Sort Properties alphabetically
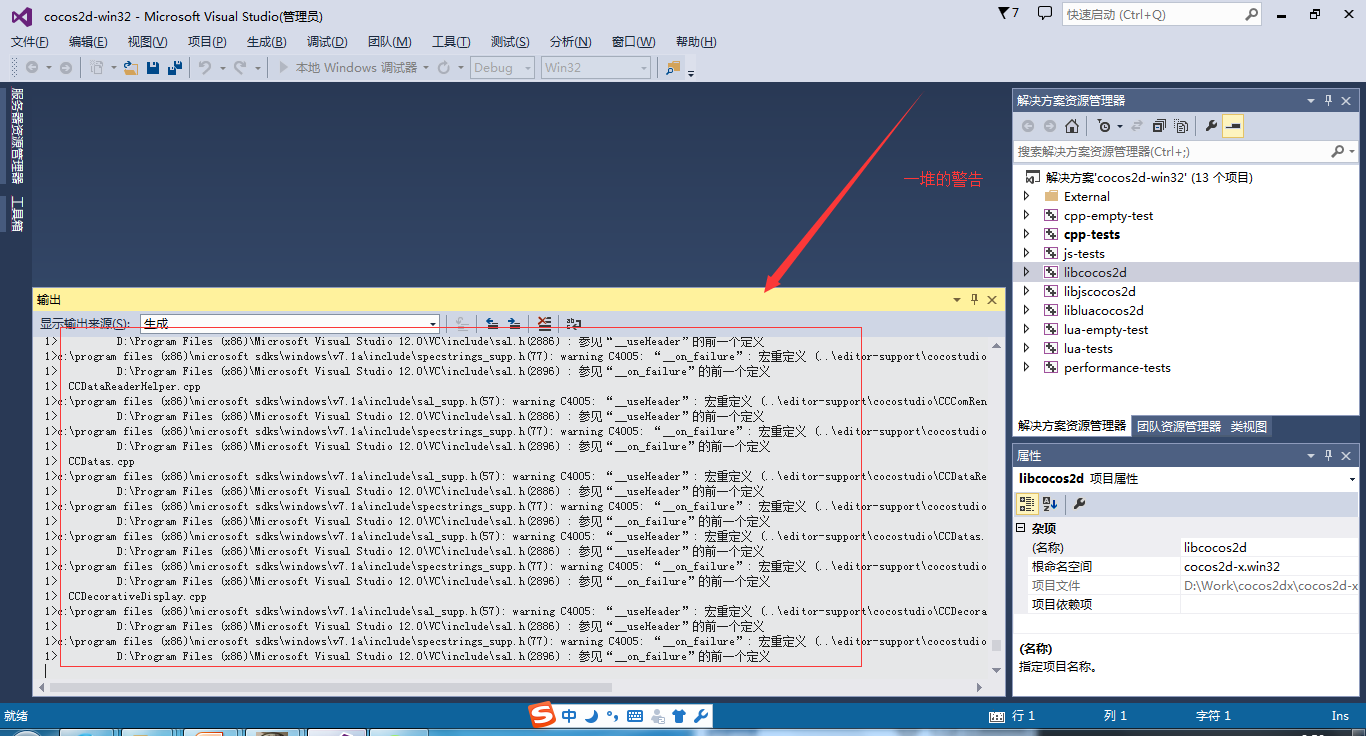 [x=1050, y=504]
